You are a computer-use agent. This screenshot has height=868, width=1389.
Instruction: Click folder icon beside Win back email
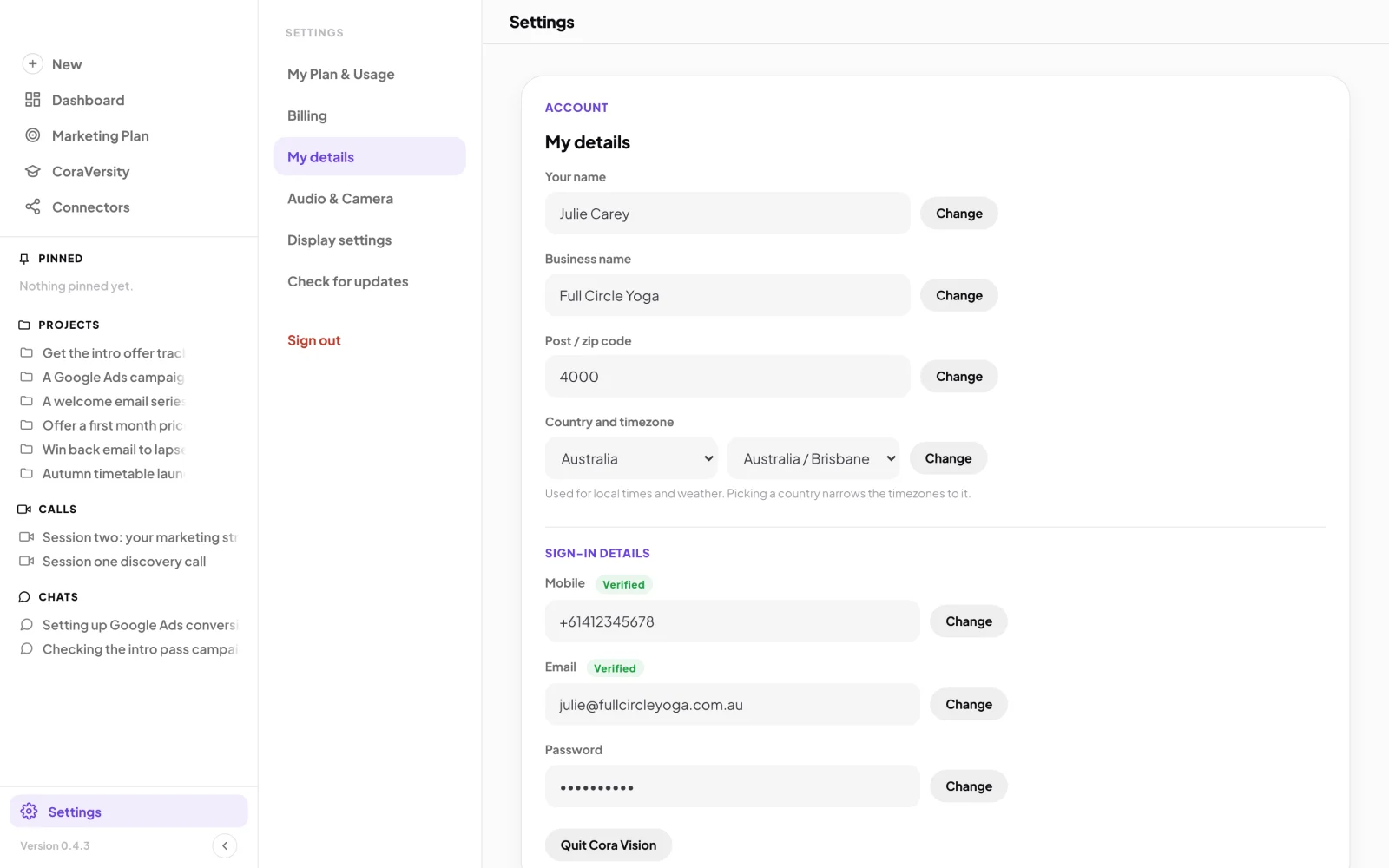pos(27,449)
